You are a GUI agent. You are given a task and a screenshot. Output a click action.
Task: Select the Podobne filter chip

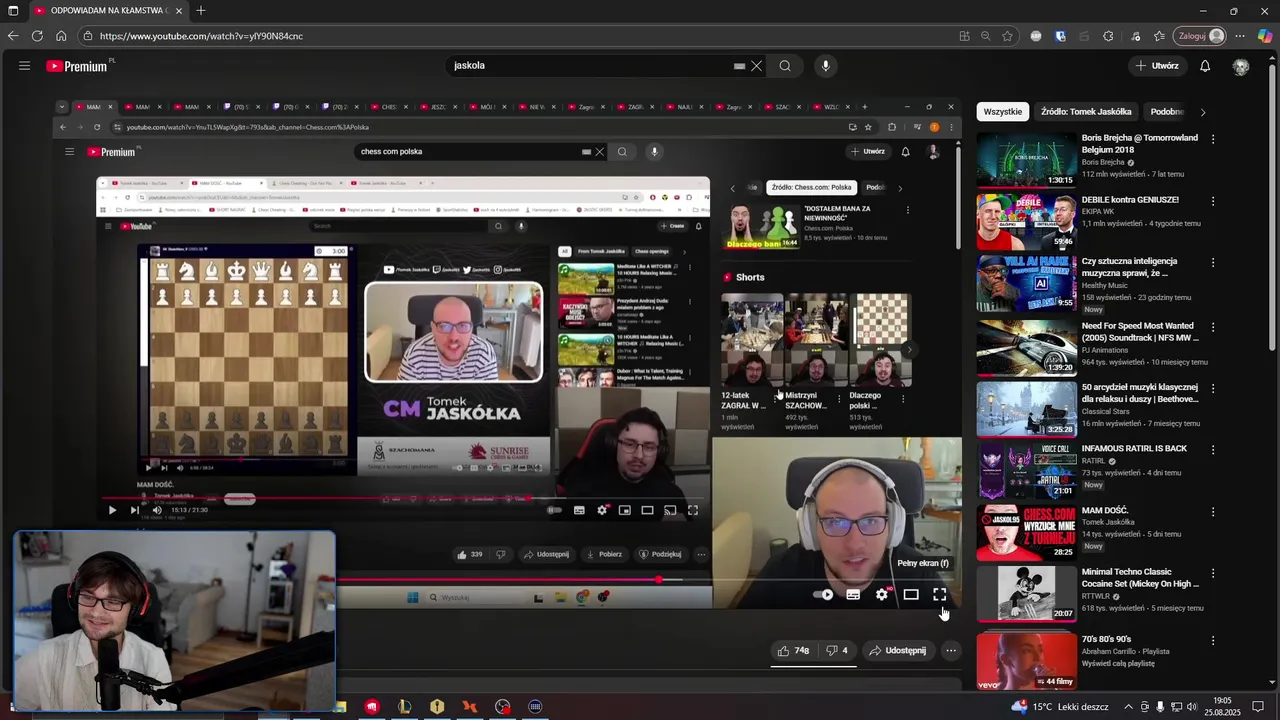(1165, 112)
